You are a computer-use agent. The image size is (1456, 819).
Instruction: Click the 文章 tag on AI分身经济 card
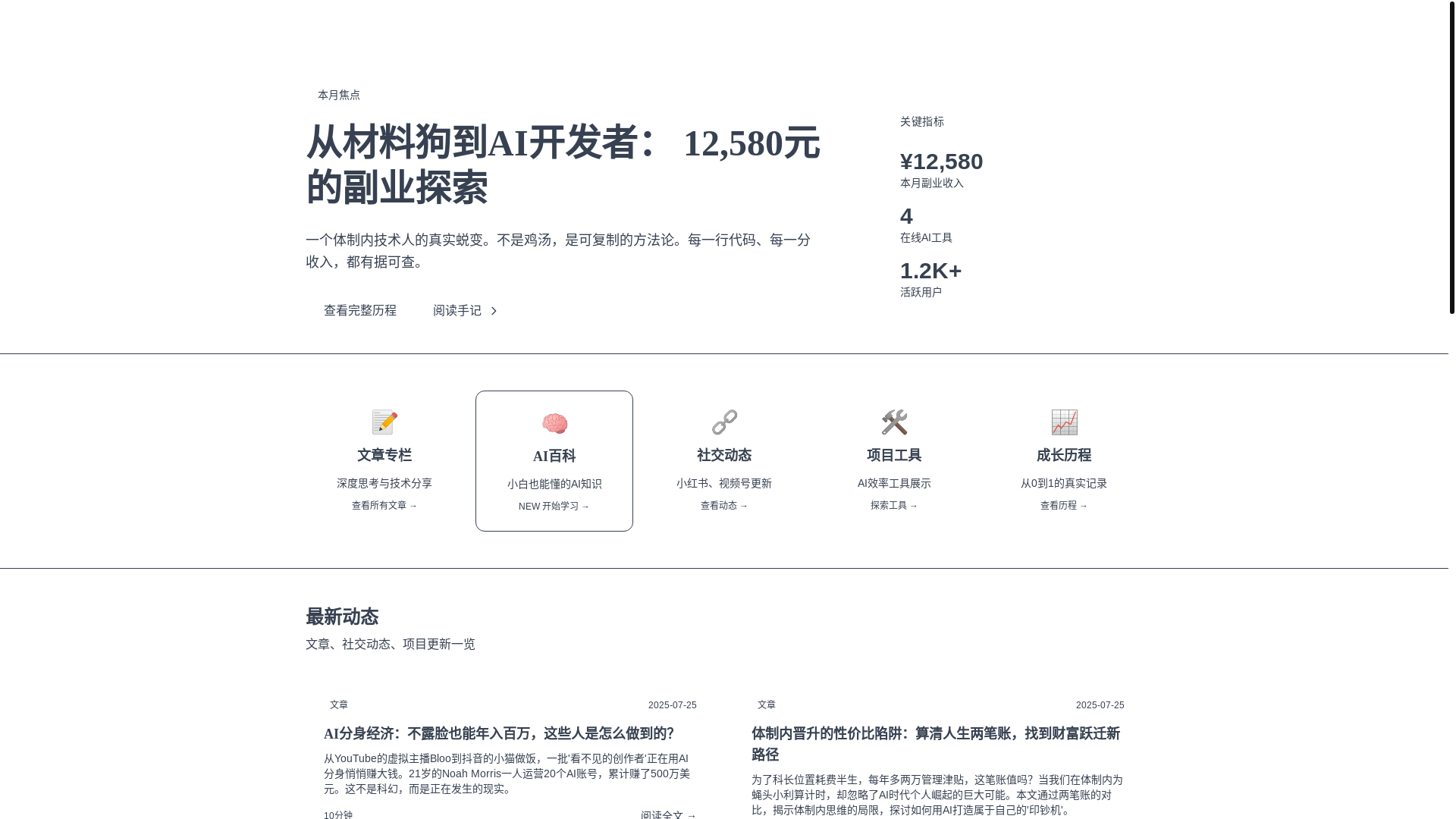339,704
